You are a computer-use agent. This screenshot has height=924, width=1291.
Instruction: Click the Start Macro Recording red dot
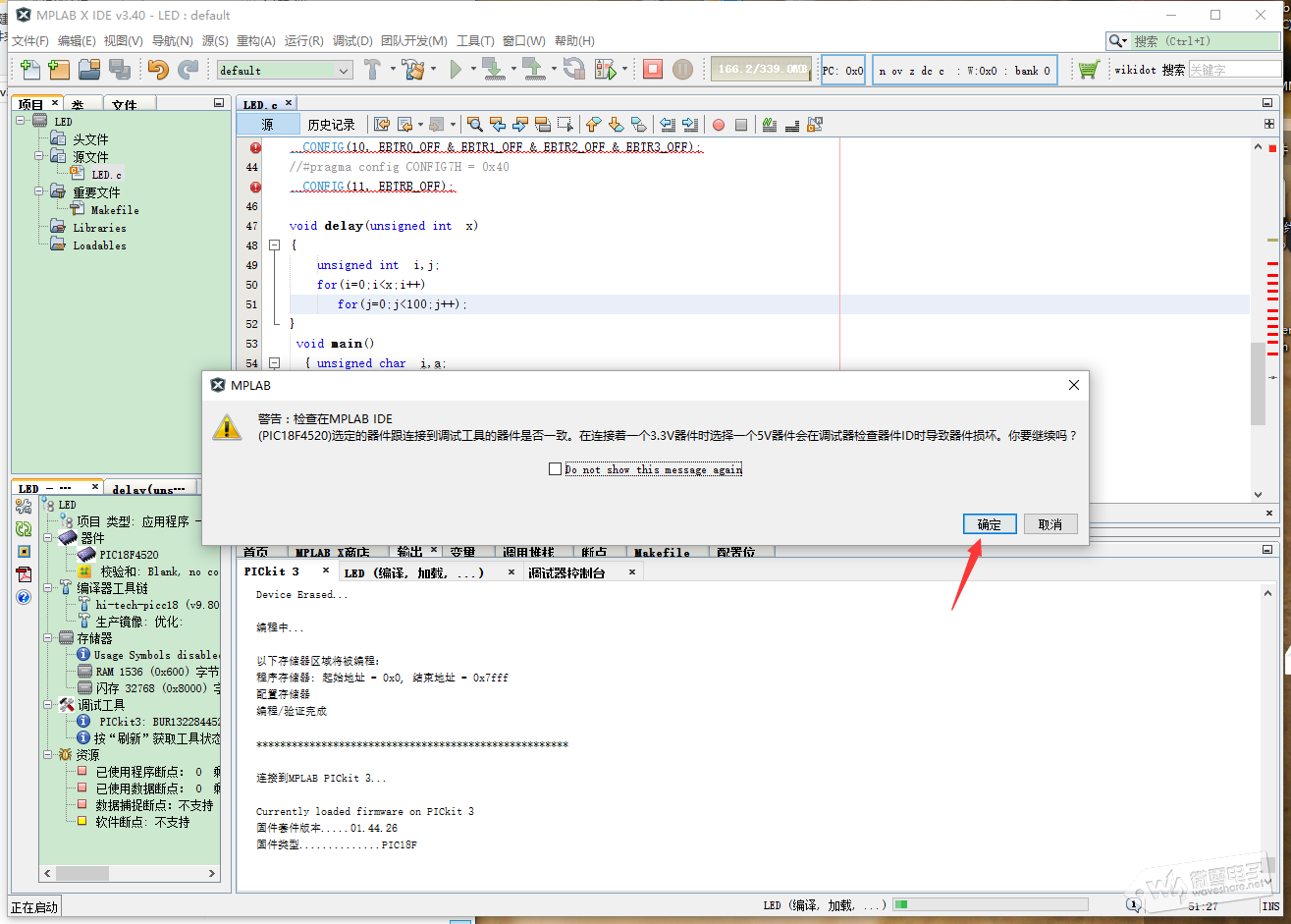click(x=719, y=125)
